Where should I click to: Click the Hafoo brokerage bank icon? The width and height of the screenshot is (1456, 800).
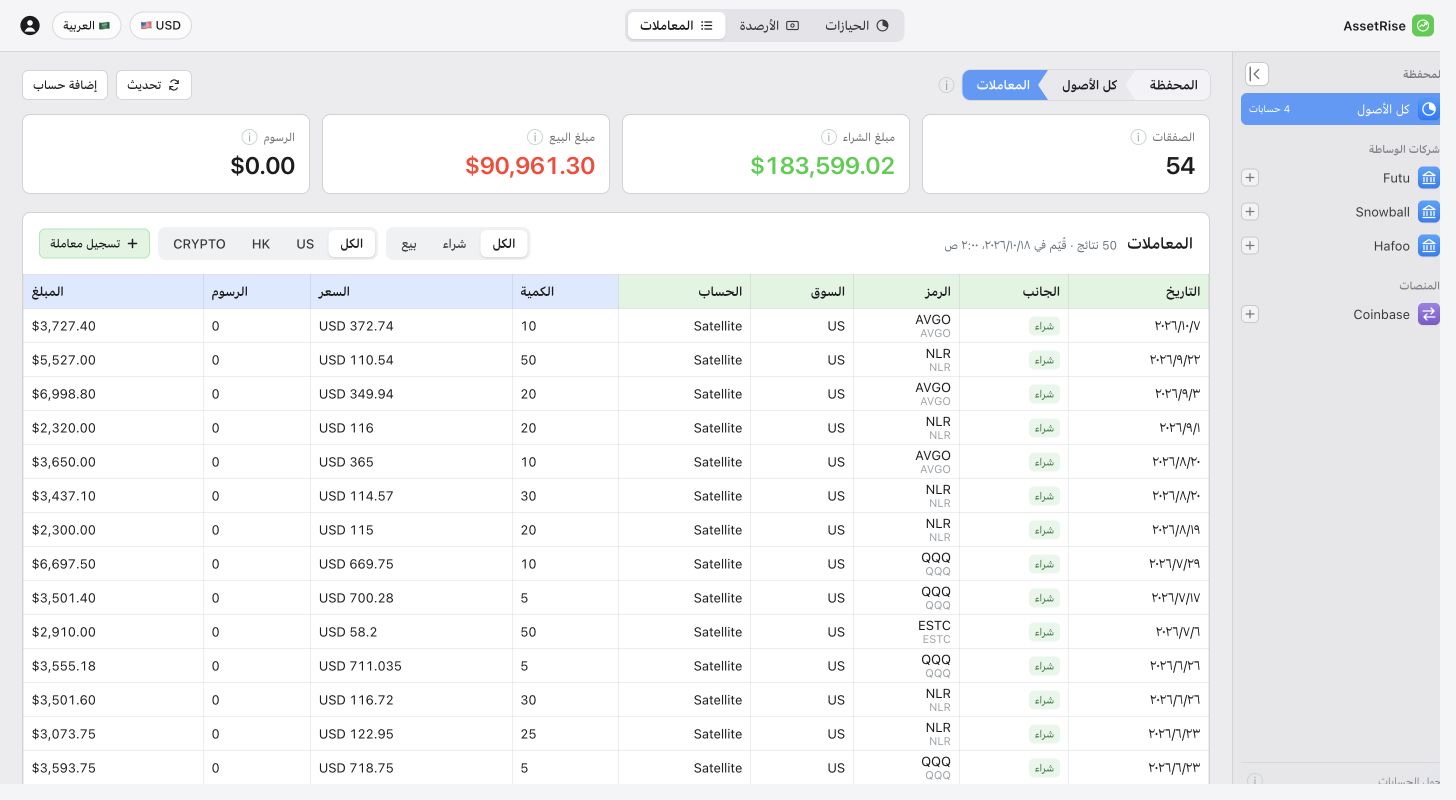click(1429, 246)
